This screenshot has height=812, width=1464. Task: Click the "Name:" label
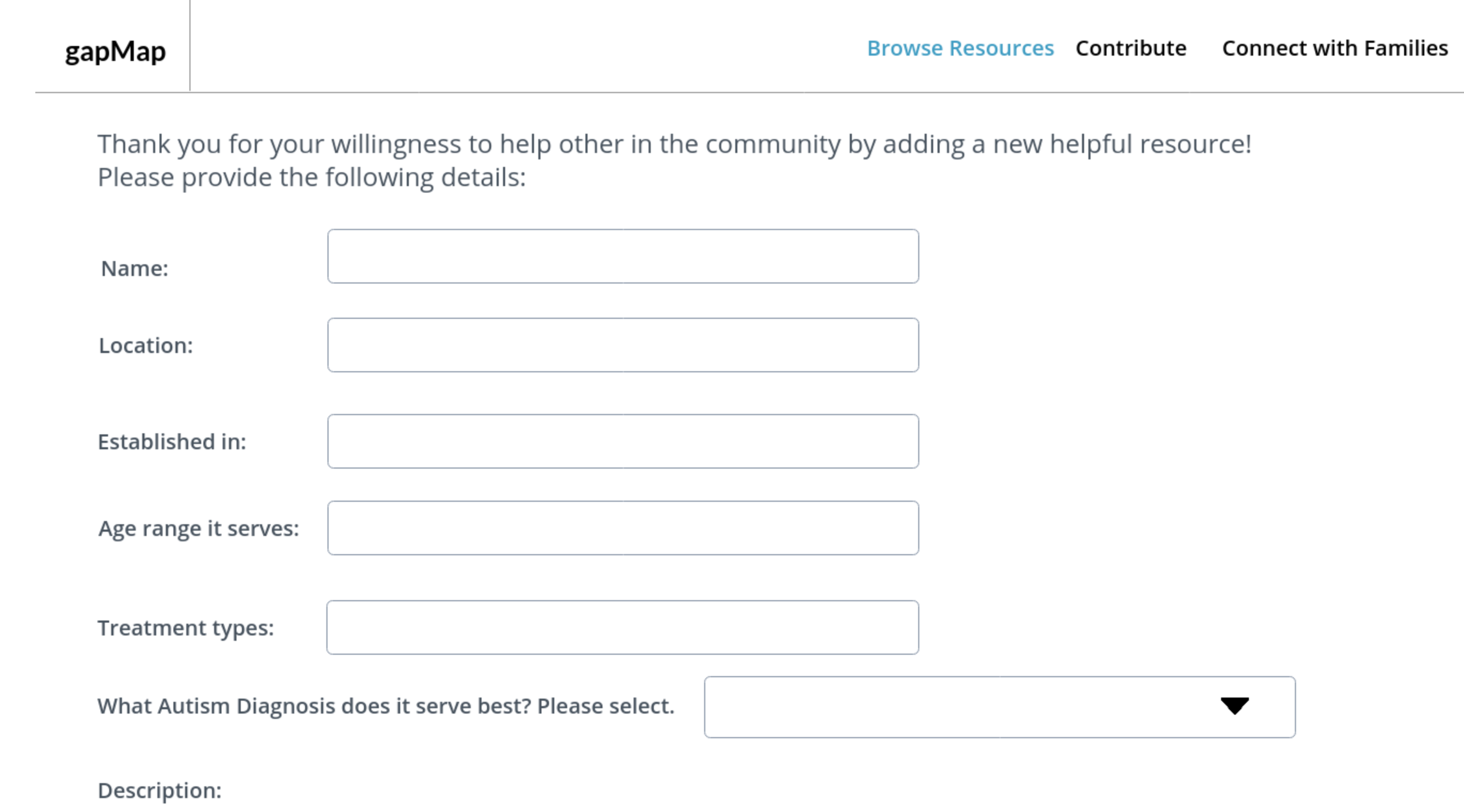pyautogui.click(x=135, y=268)
